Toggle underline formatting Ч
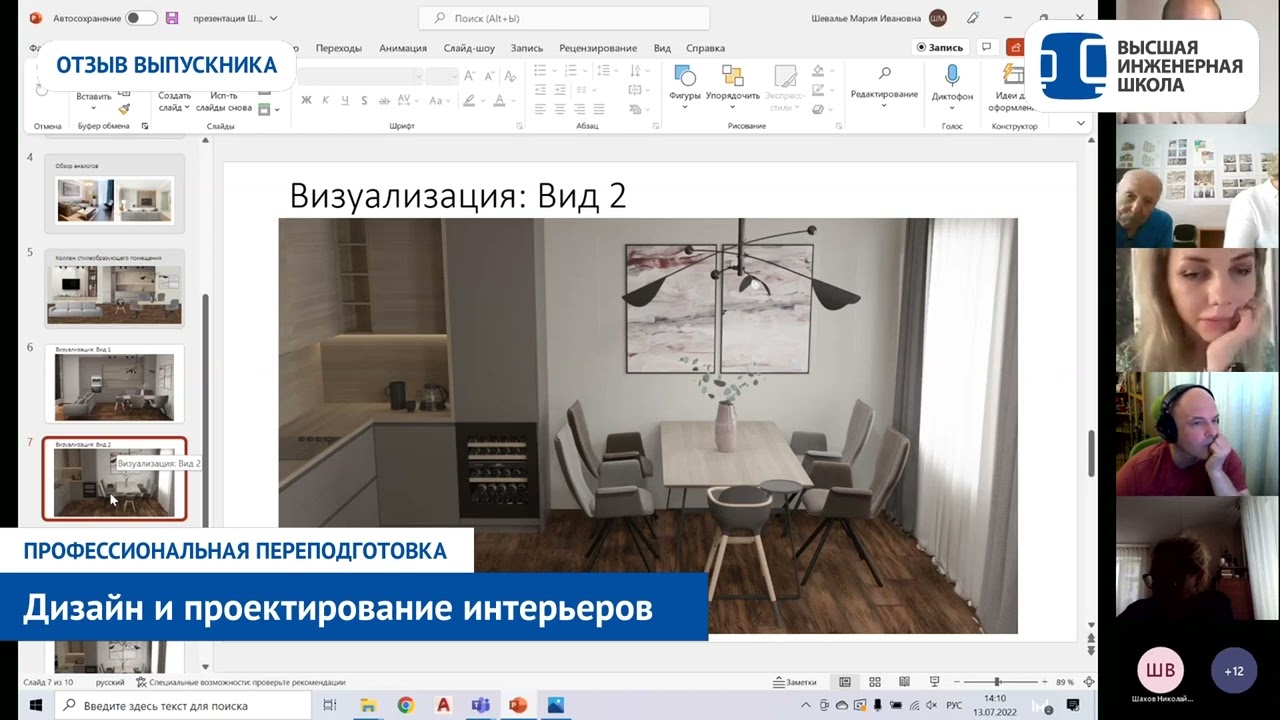 (345, 100)
